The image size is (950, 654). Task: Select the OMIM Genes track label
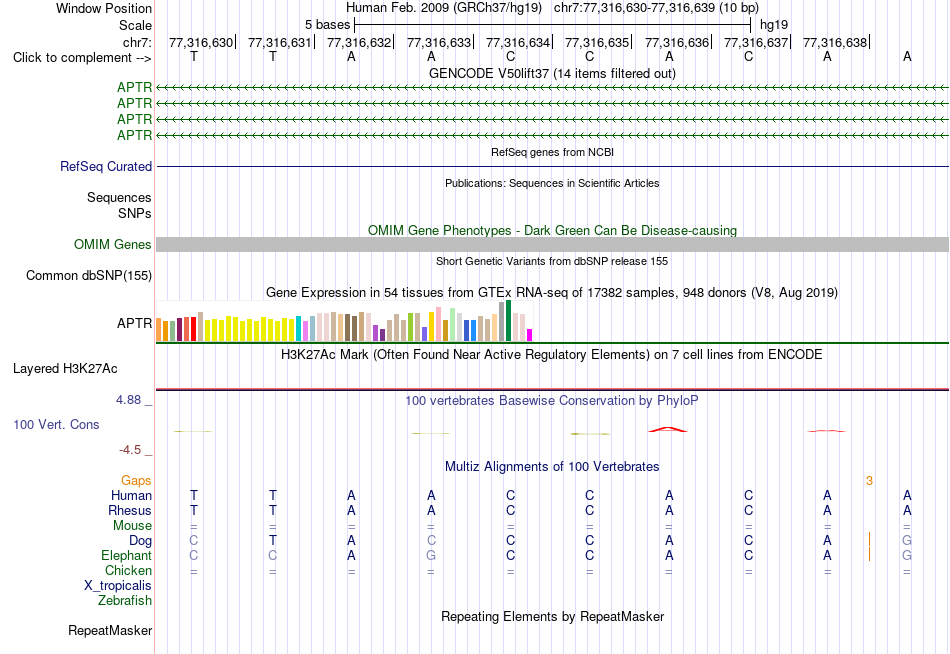coord(113,244)
